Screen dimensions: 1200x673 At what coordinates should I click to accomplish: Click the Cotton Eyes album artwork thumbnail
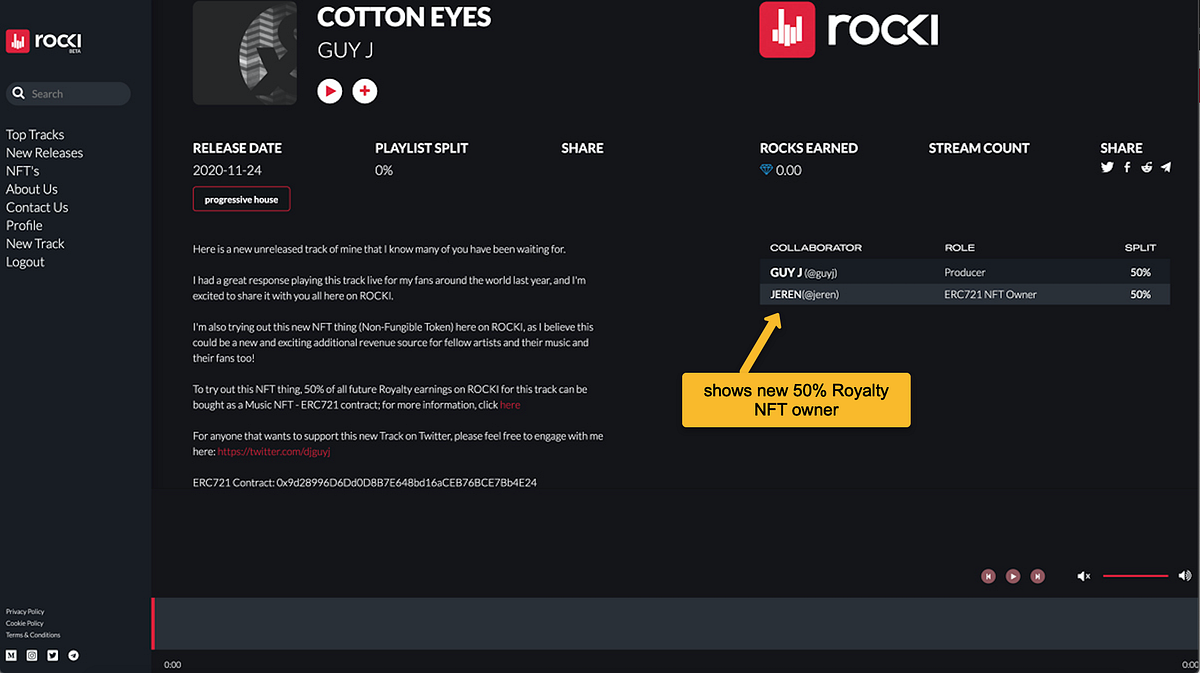(x=245, y=53)
